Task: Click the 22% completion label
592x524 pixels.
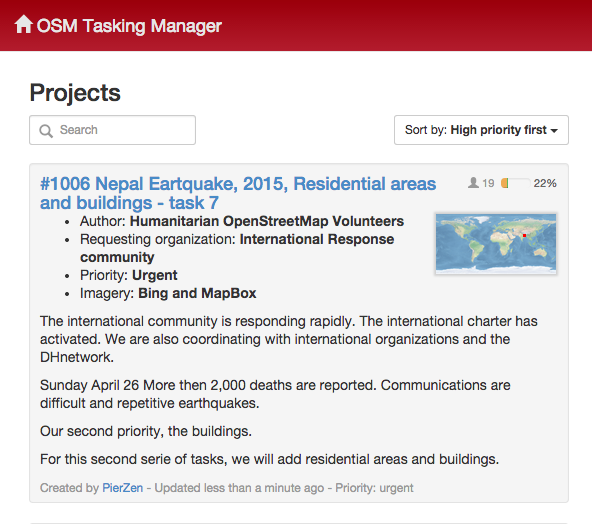Action: coord(545,183)
